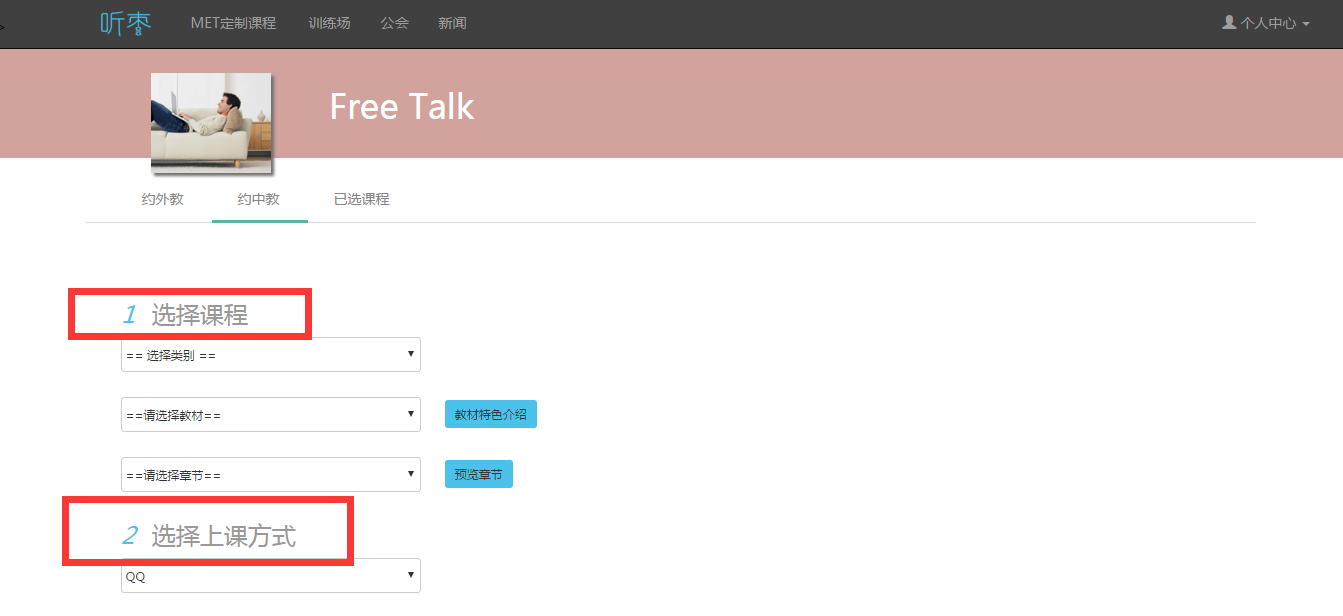This screenshot has height=616, width=1343.
Task: Switch to the 约外教 tab
Action: tap(163, 199)
